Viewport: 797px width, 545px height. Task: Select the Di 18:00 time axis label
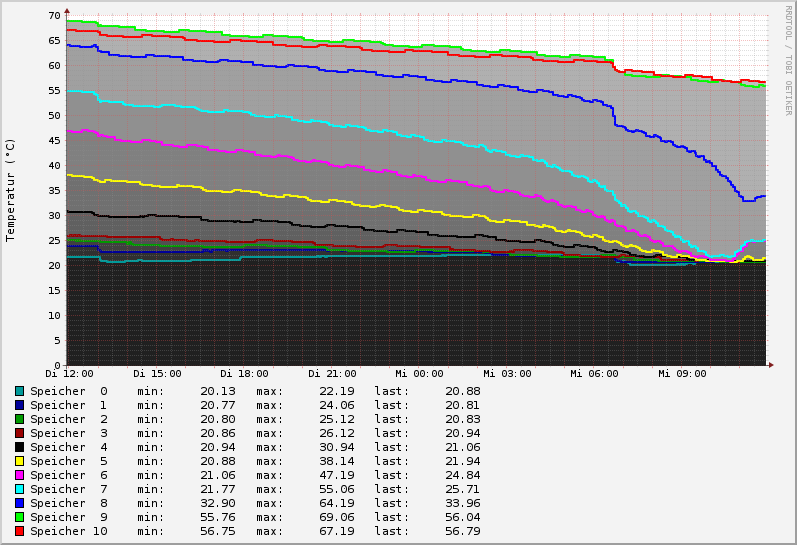pyautogui.click(x=243, y=374)
